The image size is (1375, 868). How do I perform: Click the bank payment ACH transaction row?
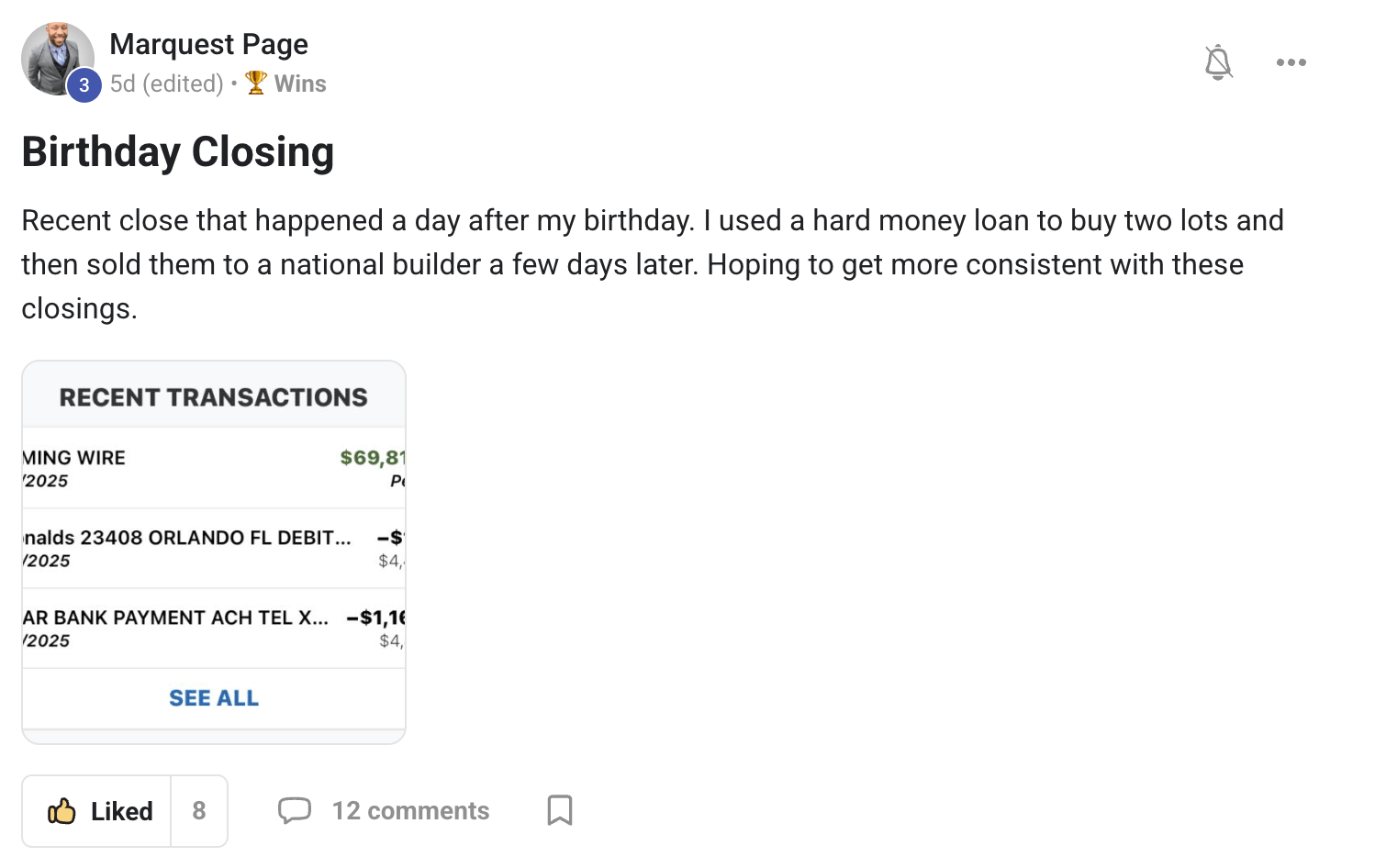pyautogui.click(x=214, y=629)
